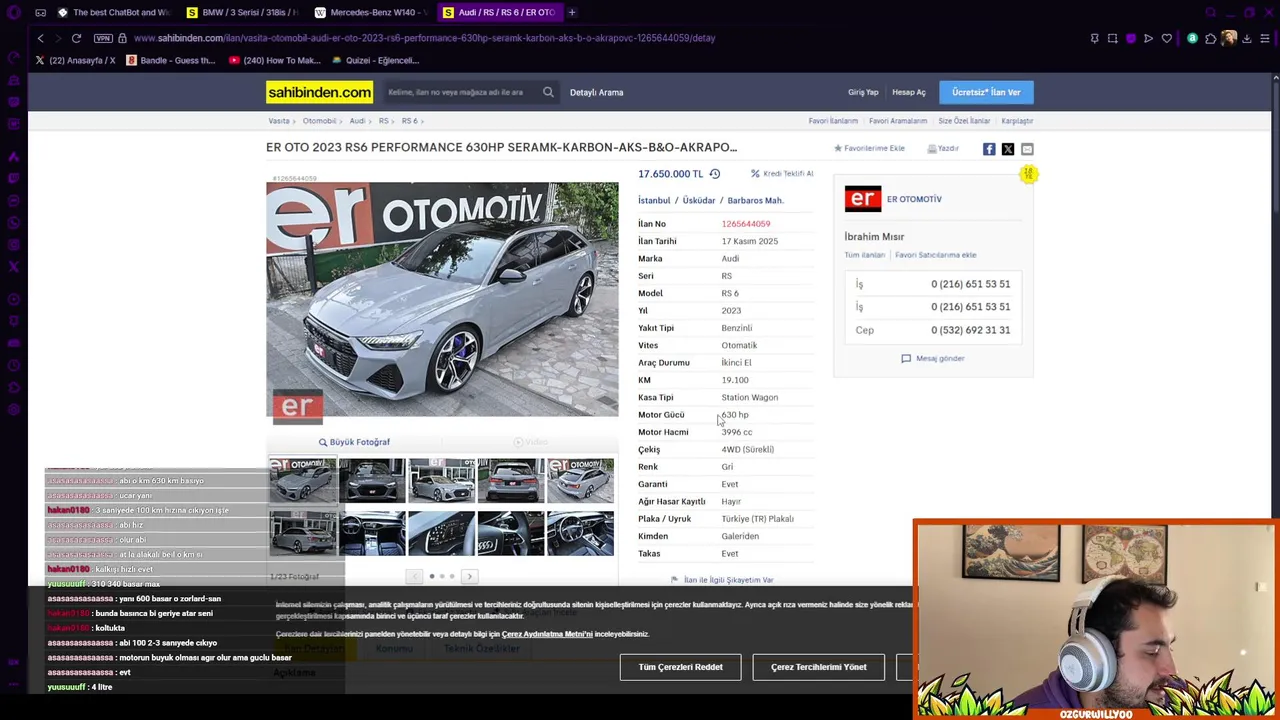Share listing by email icon
This screenshot has width=1280, height=720.
tap(1027, 149)
